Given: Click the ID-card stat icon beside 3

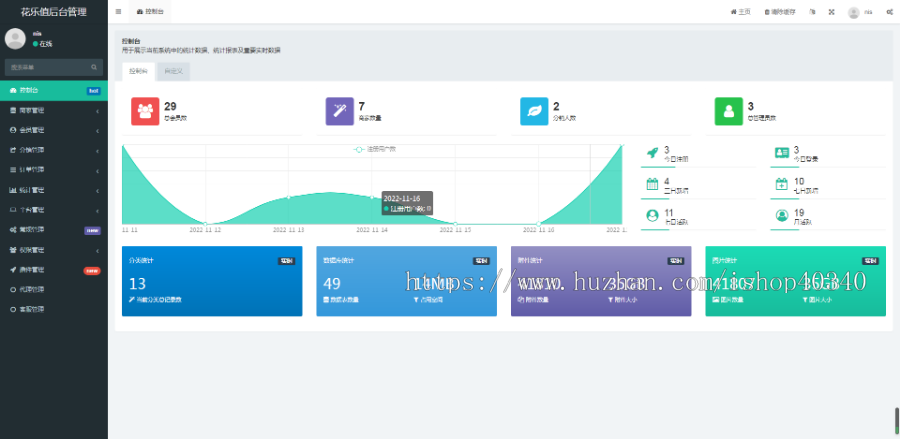Looking at the screenshot, I should pyautogui.click(x=782, y=153).
